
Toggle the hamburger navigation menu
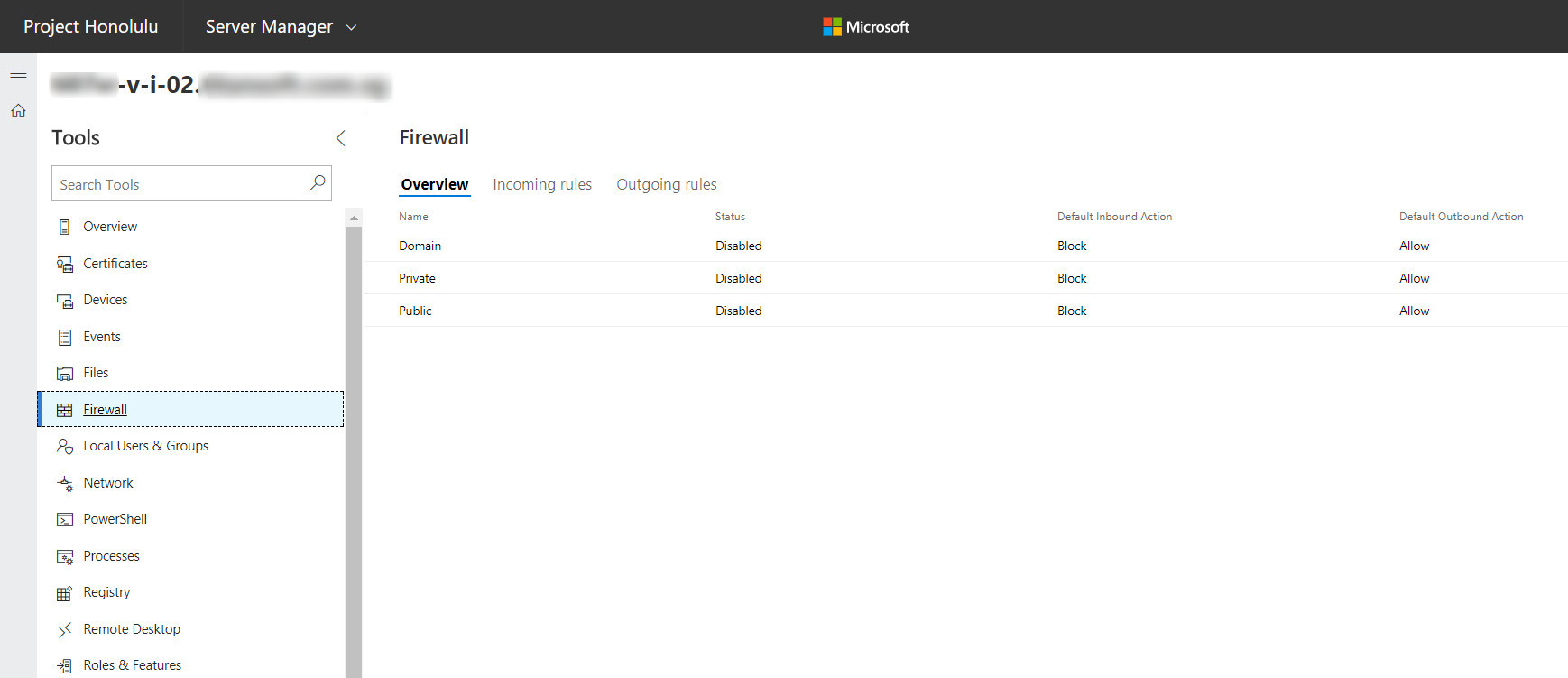tap(18, 74)
